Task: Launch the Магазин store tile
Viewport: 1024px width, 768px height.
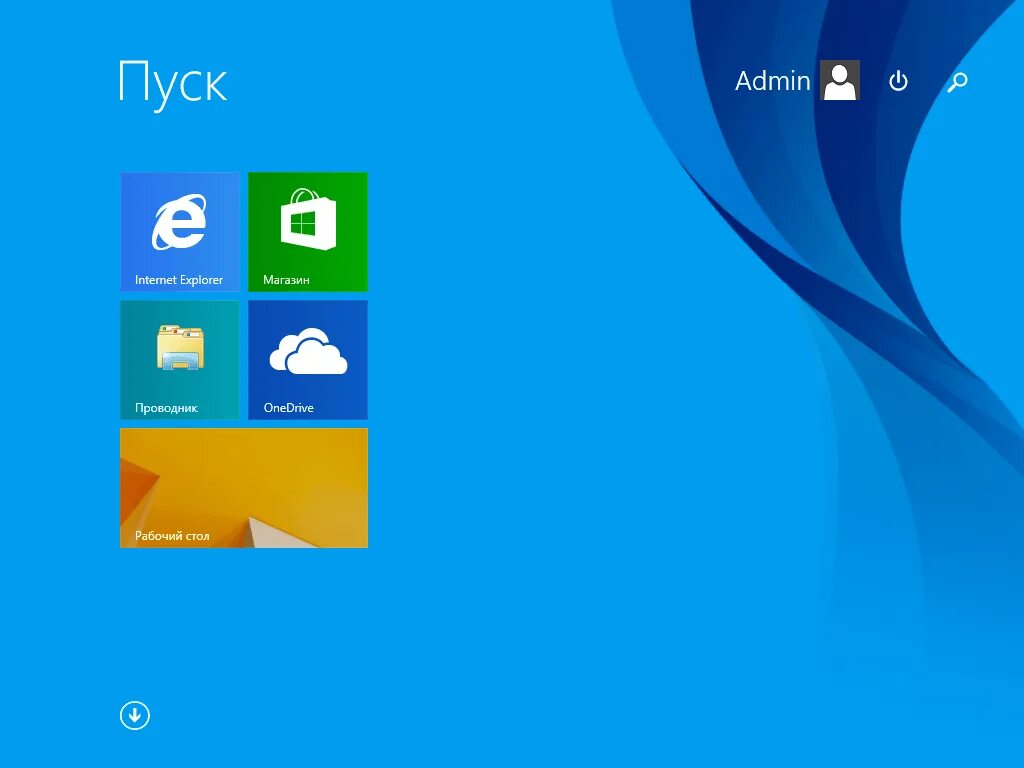Action: 308,232
